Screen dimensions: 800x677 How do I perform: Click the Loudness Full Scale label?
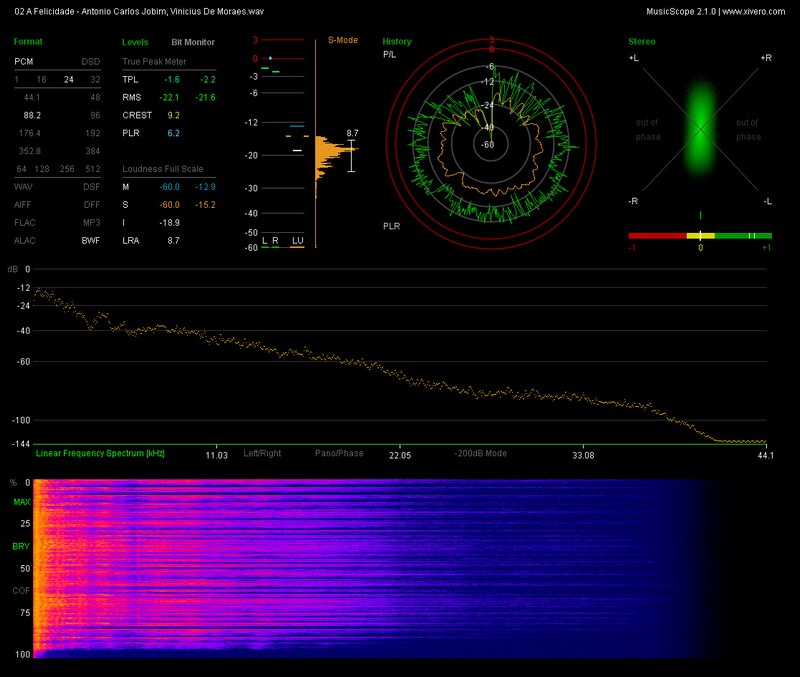point(163,169)
